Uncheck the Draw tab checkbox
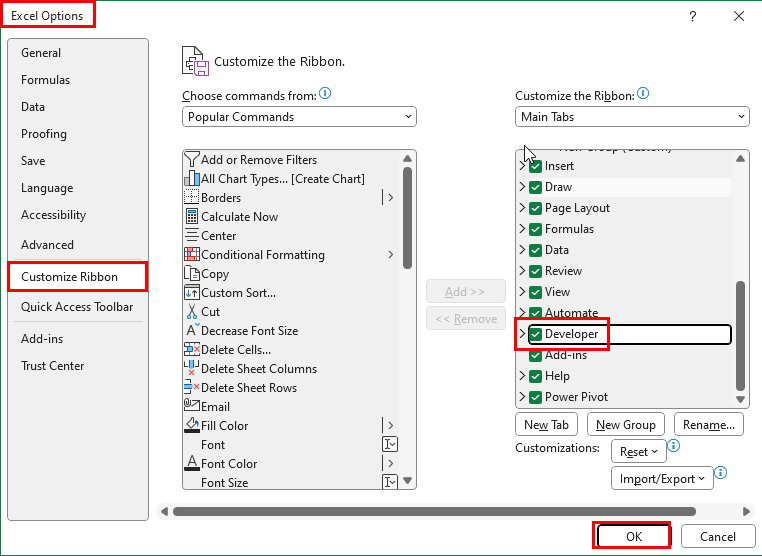This screenshot has width=762, height=556. coord(536,187)
